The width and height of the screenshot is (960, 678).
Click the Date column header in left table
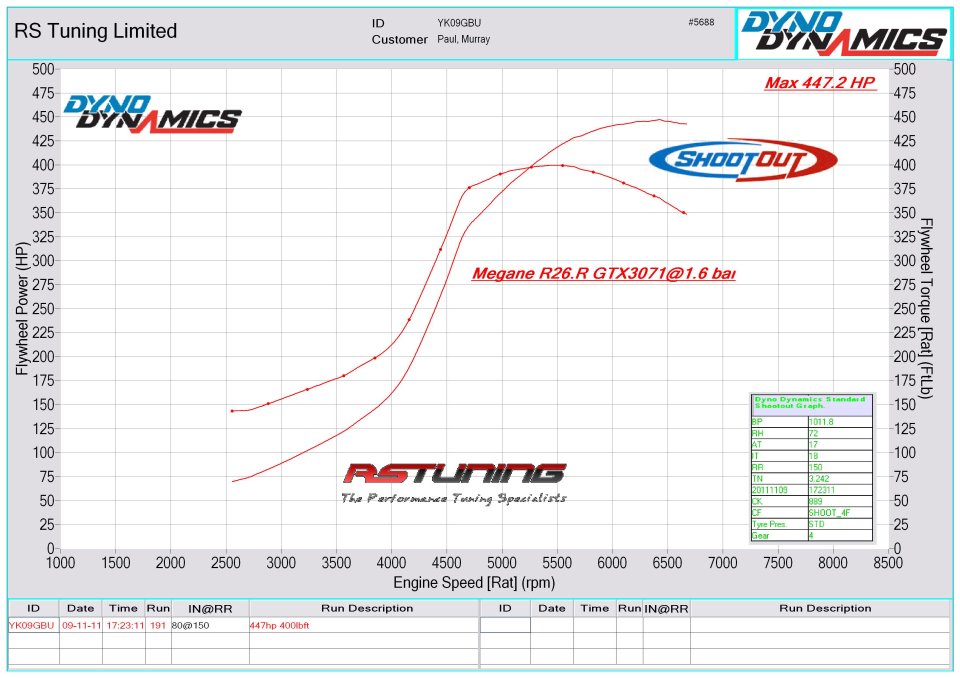(80, 608)
